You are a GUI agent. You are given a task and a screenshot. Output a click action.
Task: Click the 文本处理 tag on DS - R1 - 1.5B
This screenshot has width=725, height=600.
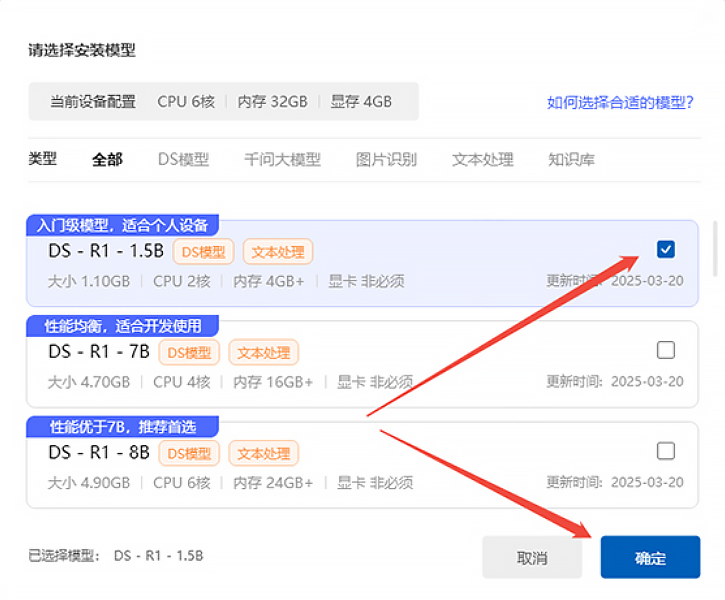click(278, 252)
